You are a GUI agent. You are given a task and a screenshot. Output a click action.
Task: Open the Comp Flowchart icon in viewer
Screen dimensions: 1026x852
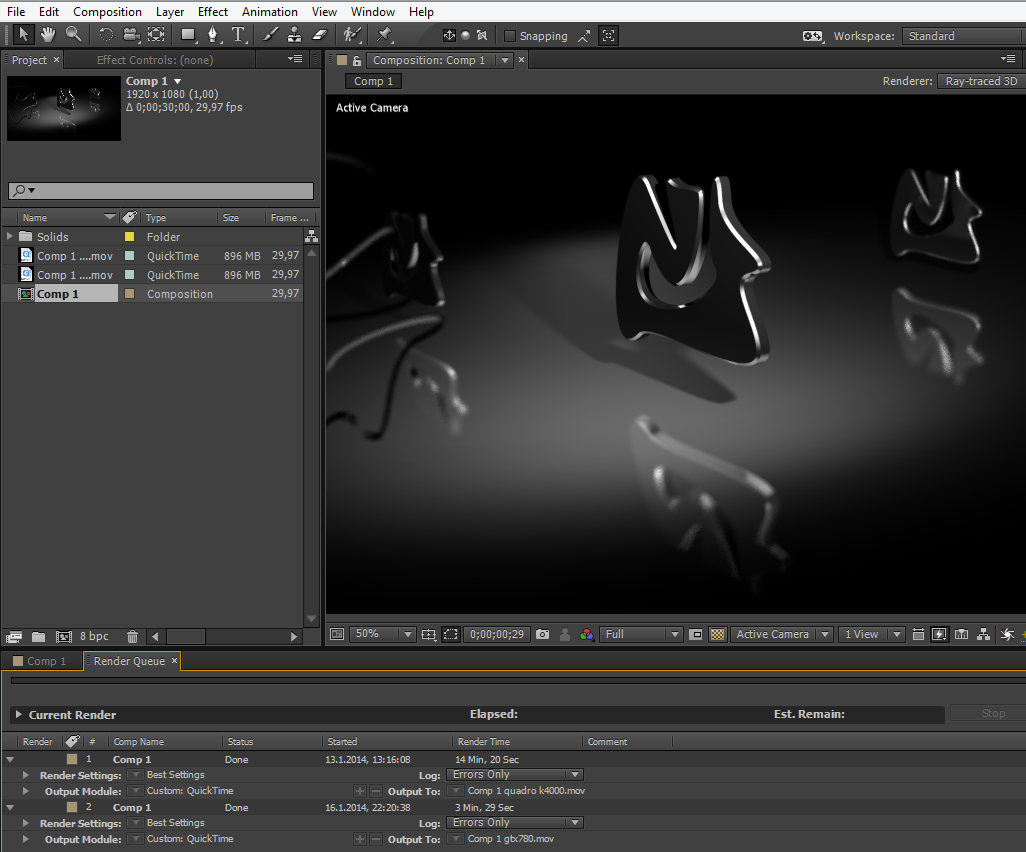[983, 634]
